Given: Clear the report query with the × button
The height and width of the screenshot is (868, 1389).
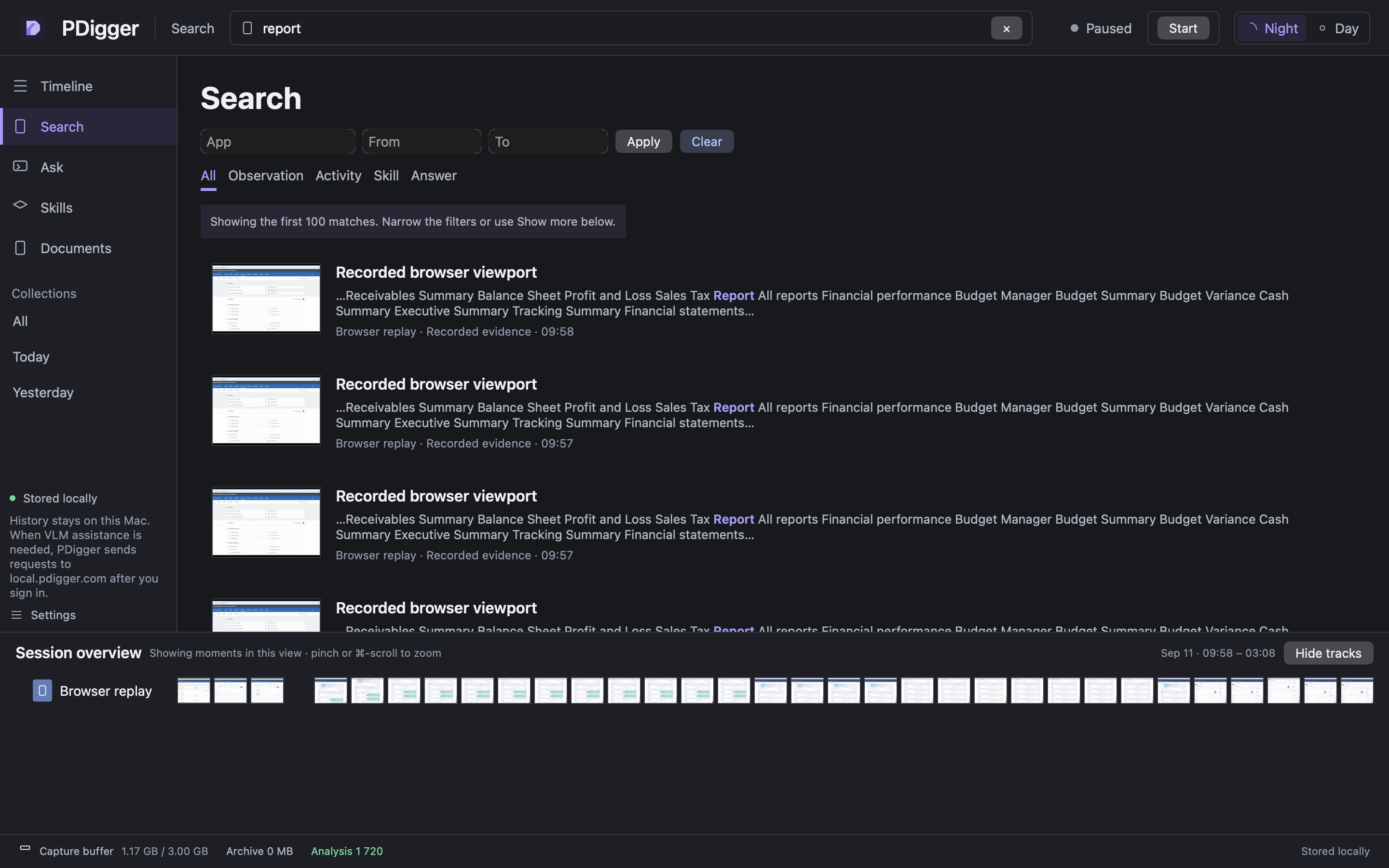Looking at the screenshot, I should [x=1006, y=28].
